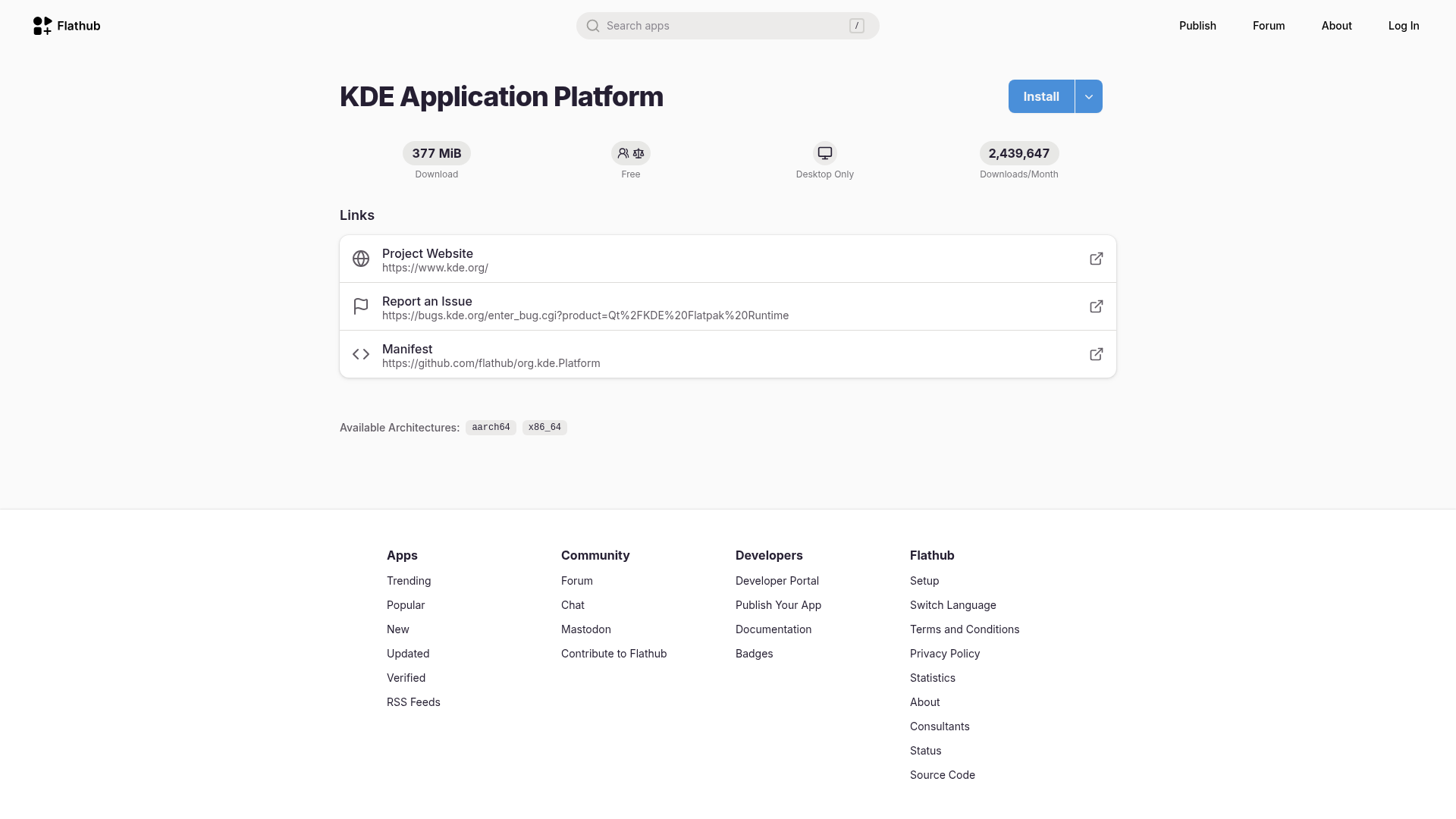Open Chat link under Community
Screen dimensions: 1456x819
[573, 605]
